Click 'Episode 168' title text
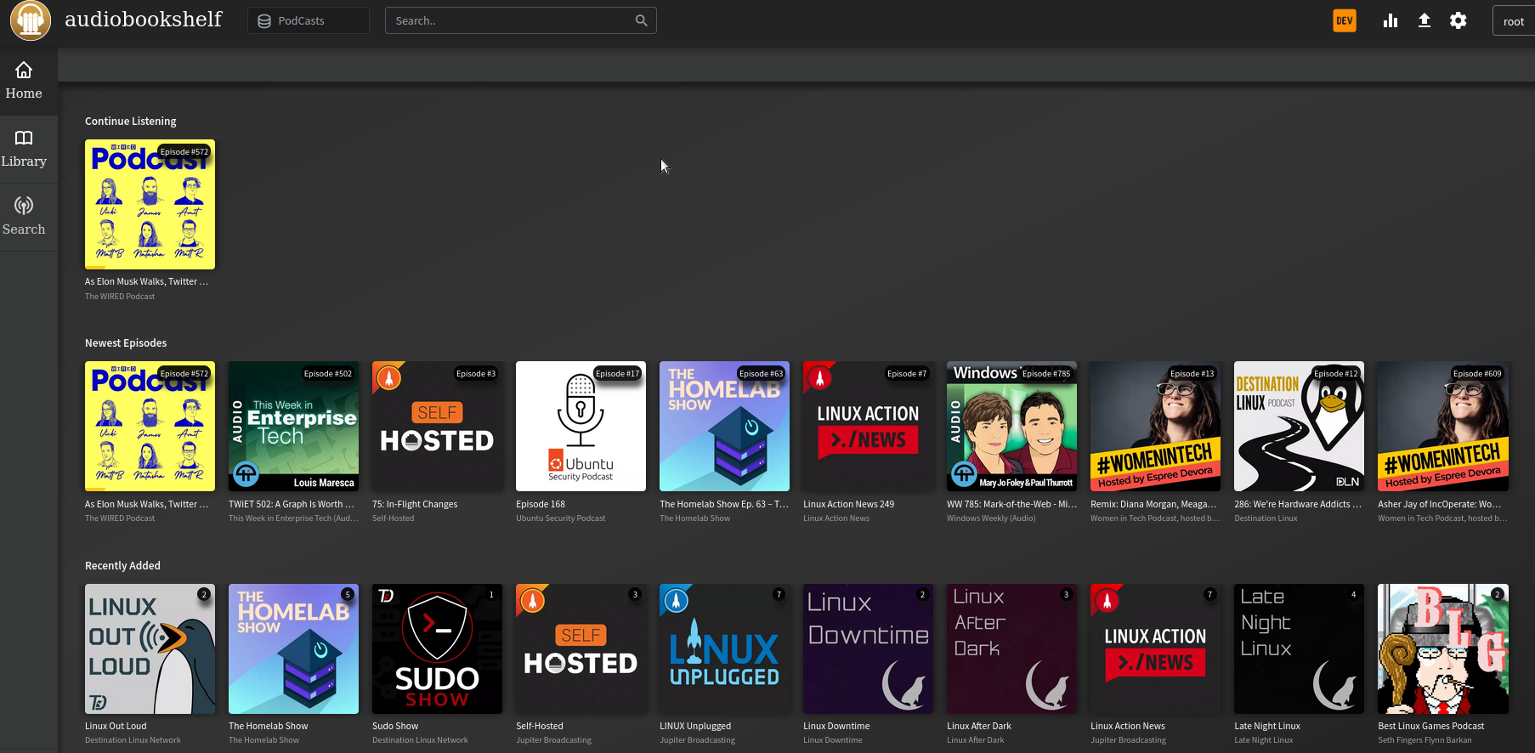This screenshot has width=1535, height=753. tap(541, 504)
